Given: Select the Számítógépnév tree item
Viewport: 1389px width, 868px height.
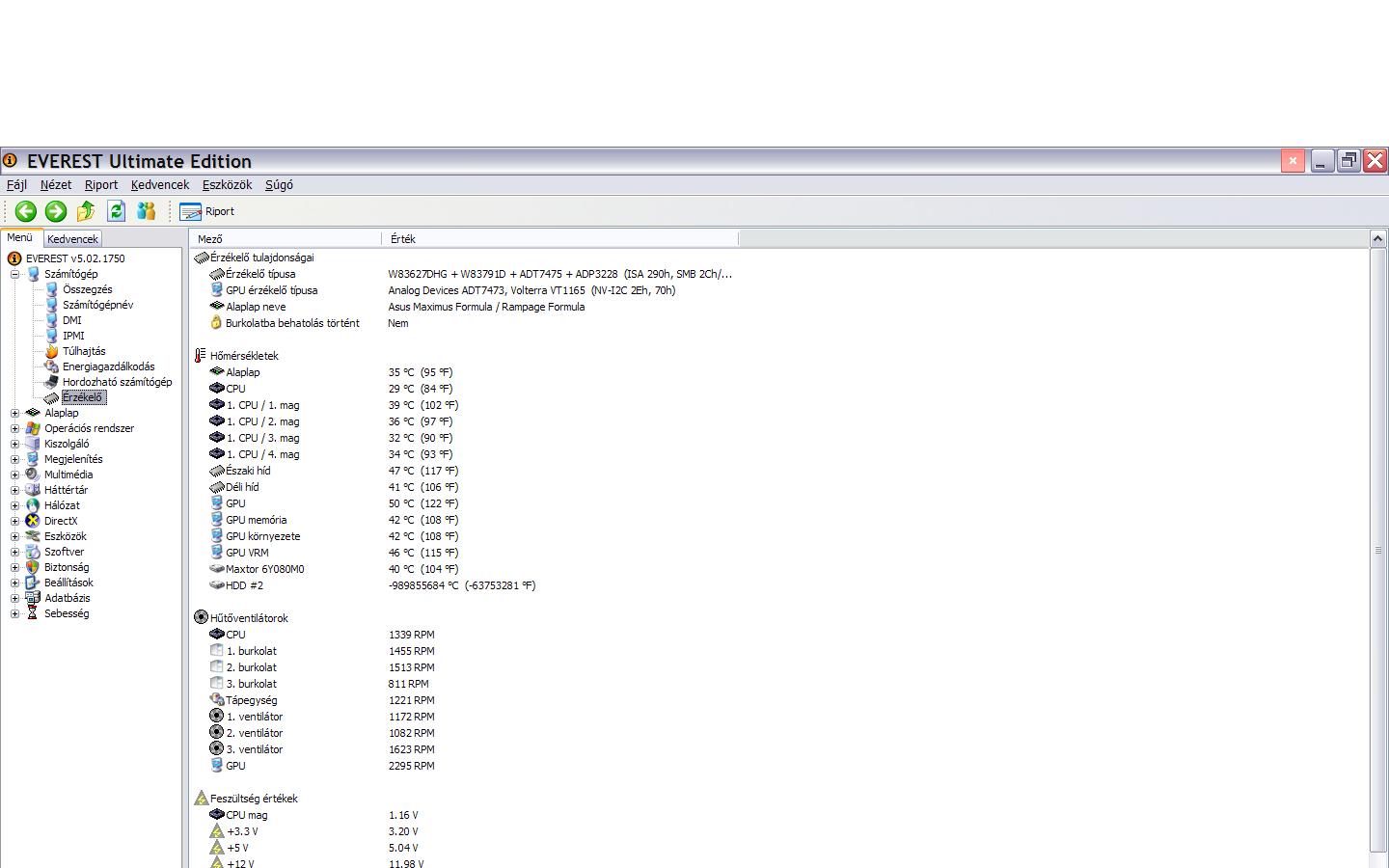Looking at the screenshot, I should coord(98,305).
